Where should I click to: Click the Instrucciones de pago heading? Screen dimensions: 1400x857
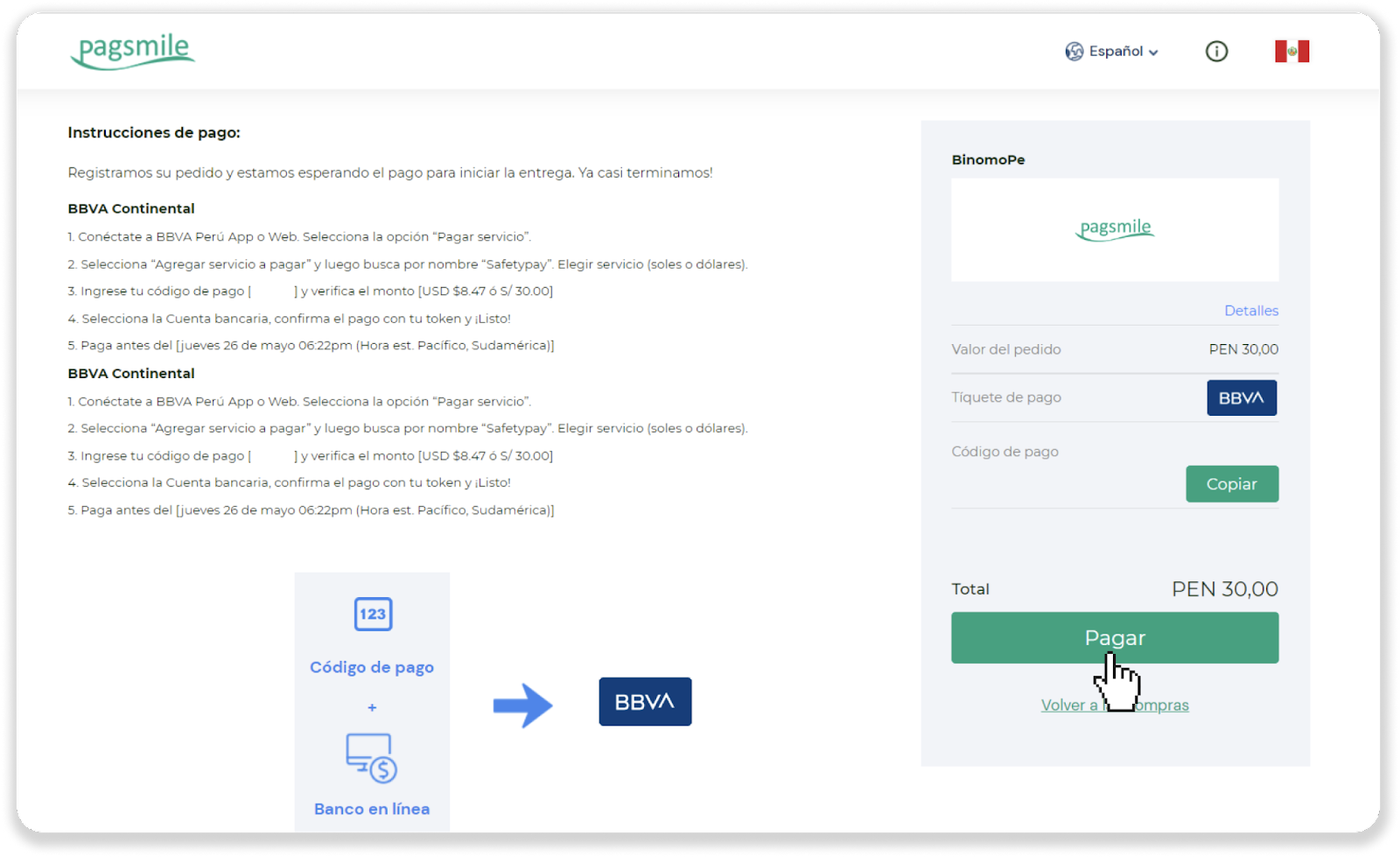tap(154, 133)
